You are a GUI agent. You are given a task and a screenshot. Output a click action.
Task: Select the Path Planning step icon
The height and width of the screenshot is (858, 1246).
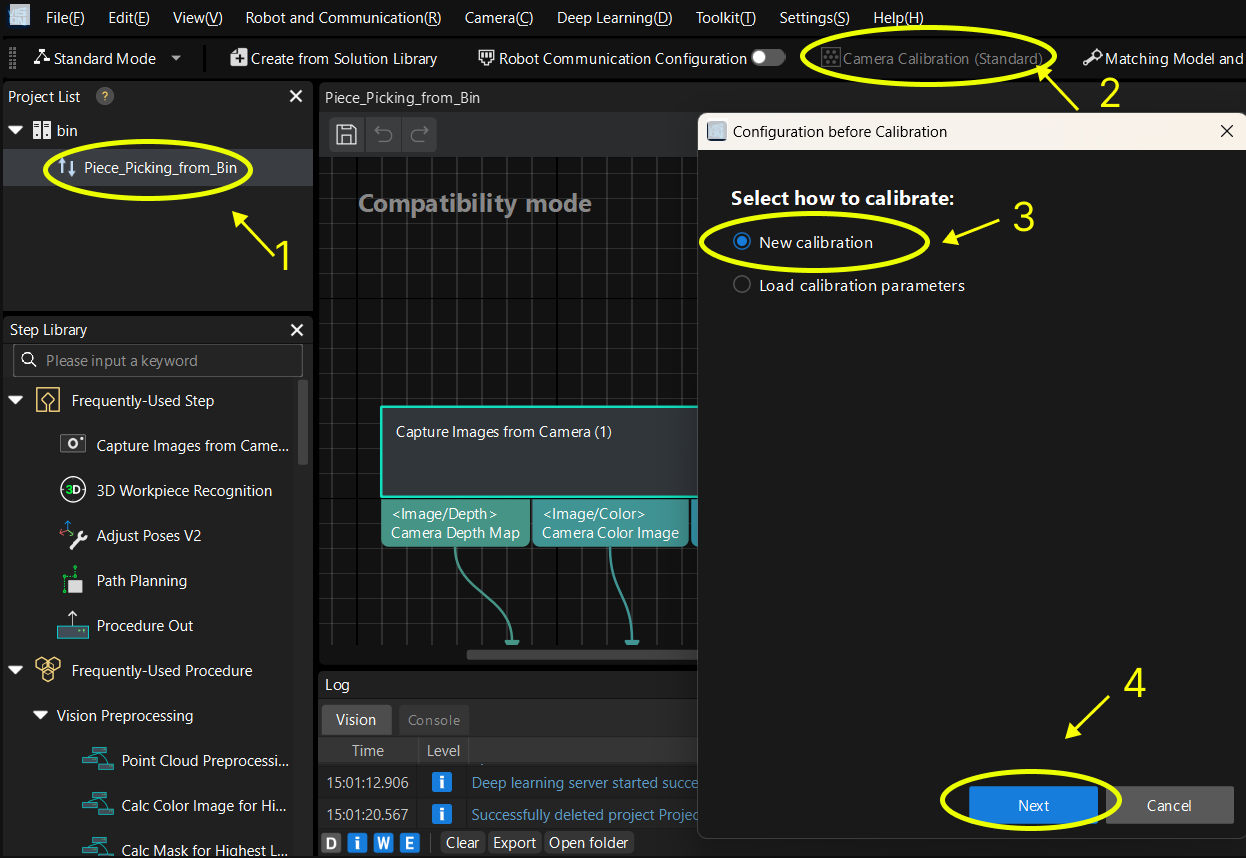coord(73,580)
